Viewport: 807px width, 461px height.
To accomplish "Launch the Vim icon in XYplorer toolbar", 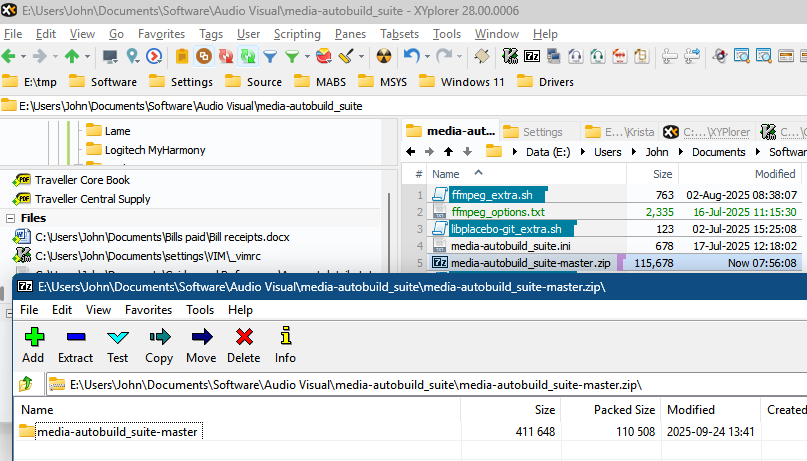I will point(510,56).
